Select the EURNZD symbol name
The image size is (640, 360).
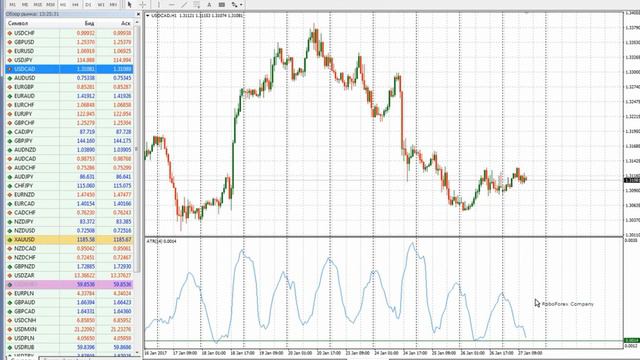24,195
